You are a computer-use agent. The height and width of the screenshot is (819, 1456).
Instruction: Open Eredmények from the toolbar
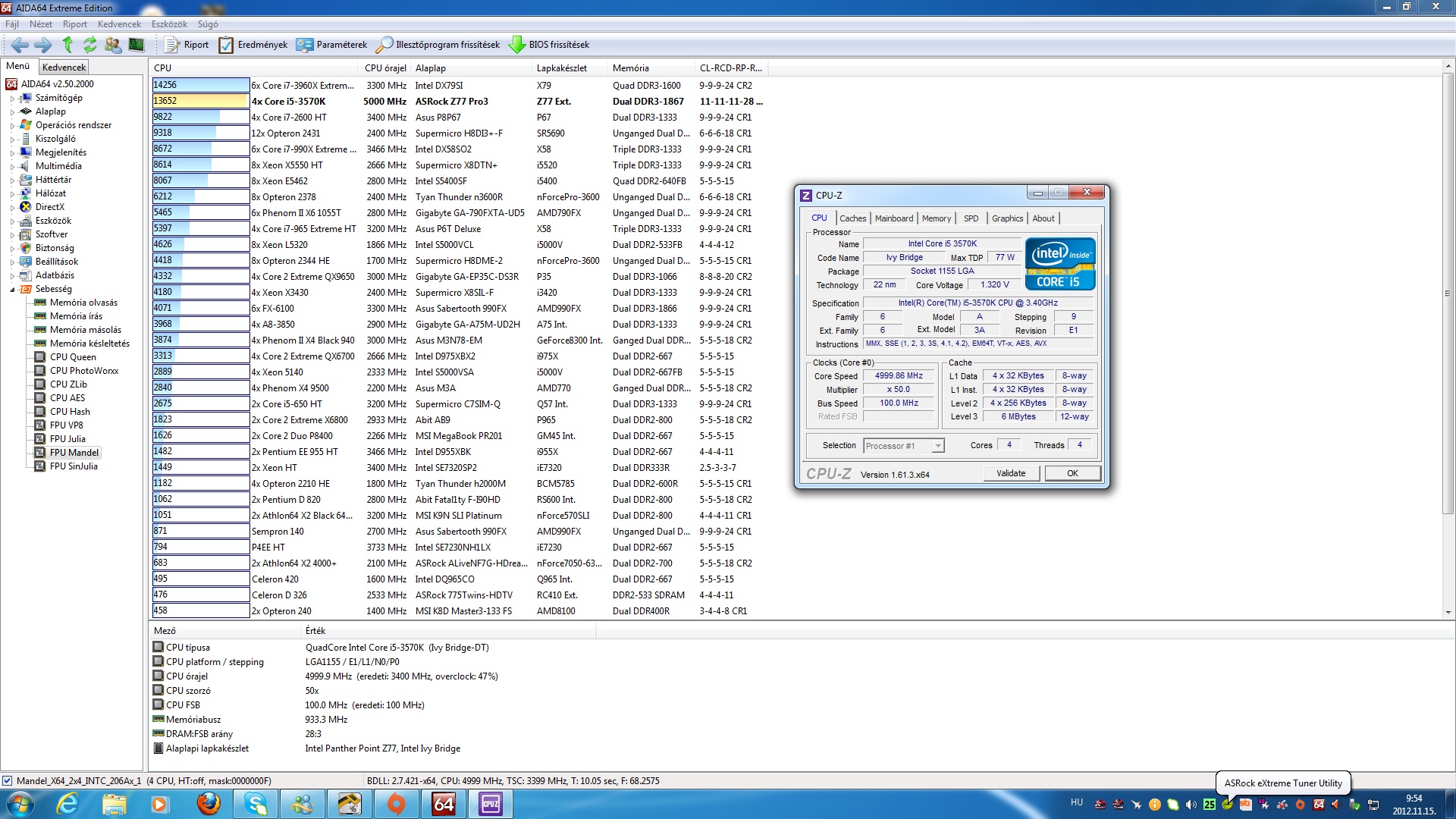click(253, 45)
